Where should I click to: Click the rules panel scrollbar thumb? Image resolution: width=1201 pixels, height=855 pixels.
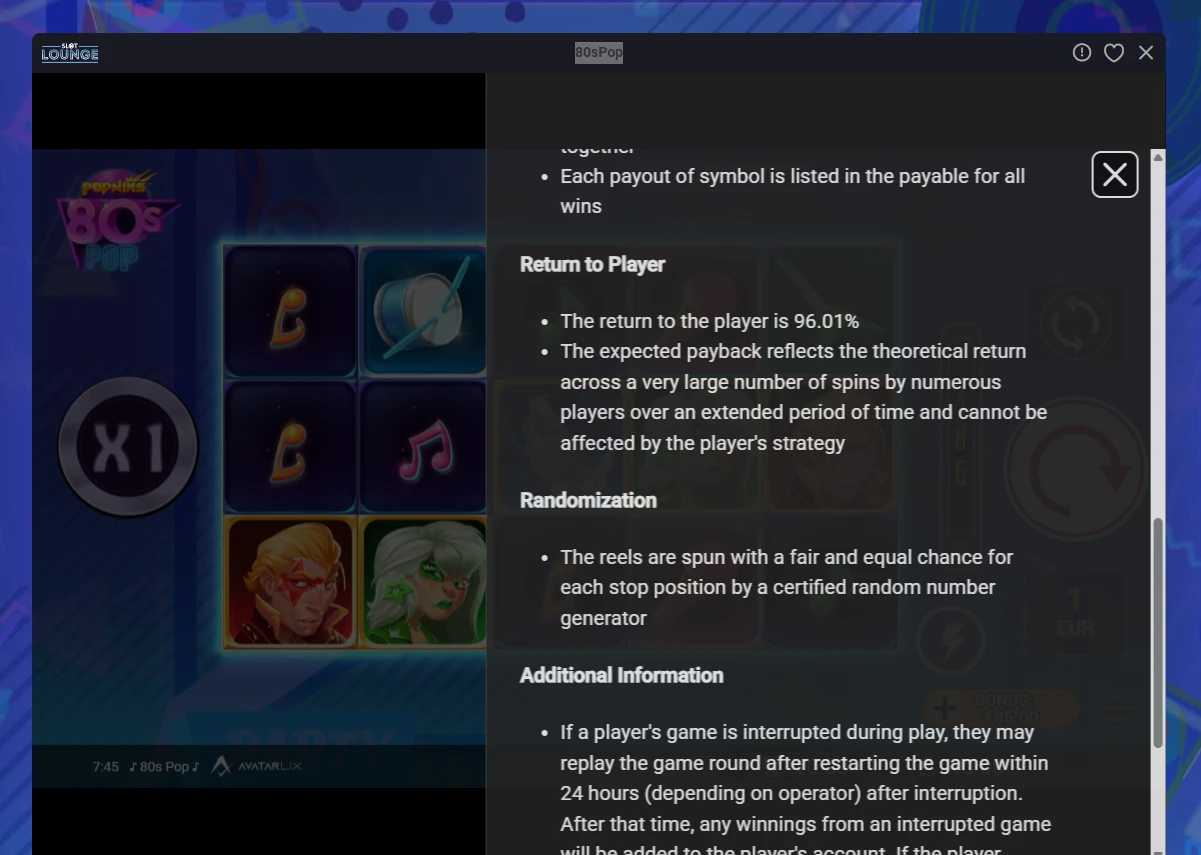(1158, 632)
